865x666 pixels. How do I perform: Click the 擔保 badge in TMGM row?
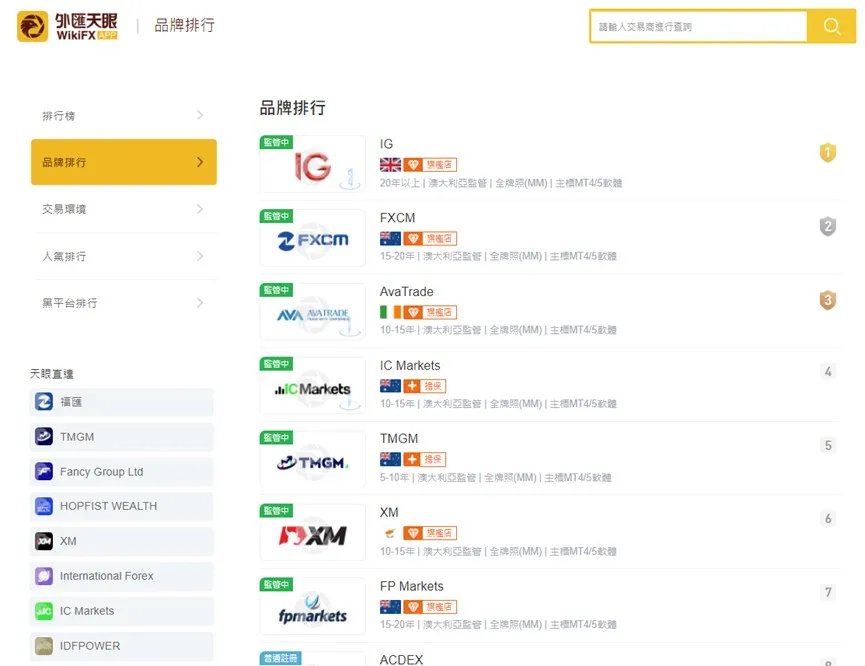[x=425, y=459]
